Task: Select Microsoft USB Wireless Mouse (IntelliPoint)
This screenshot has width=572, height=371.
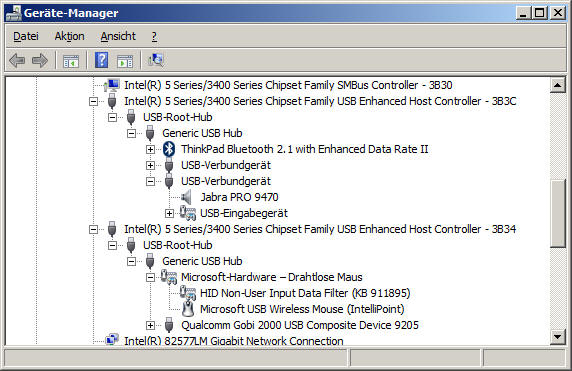Action: pyautogui.click(x=302, y=309)
